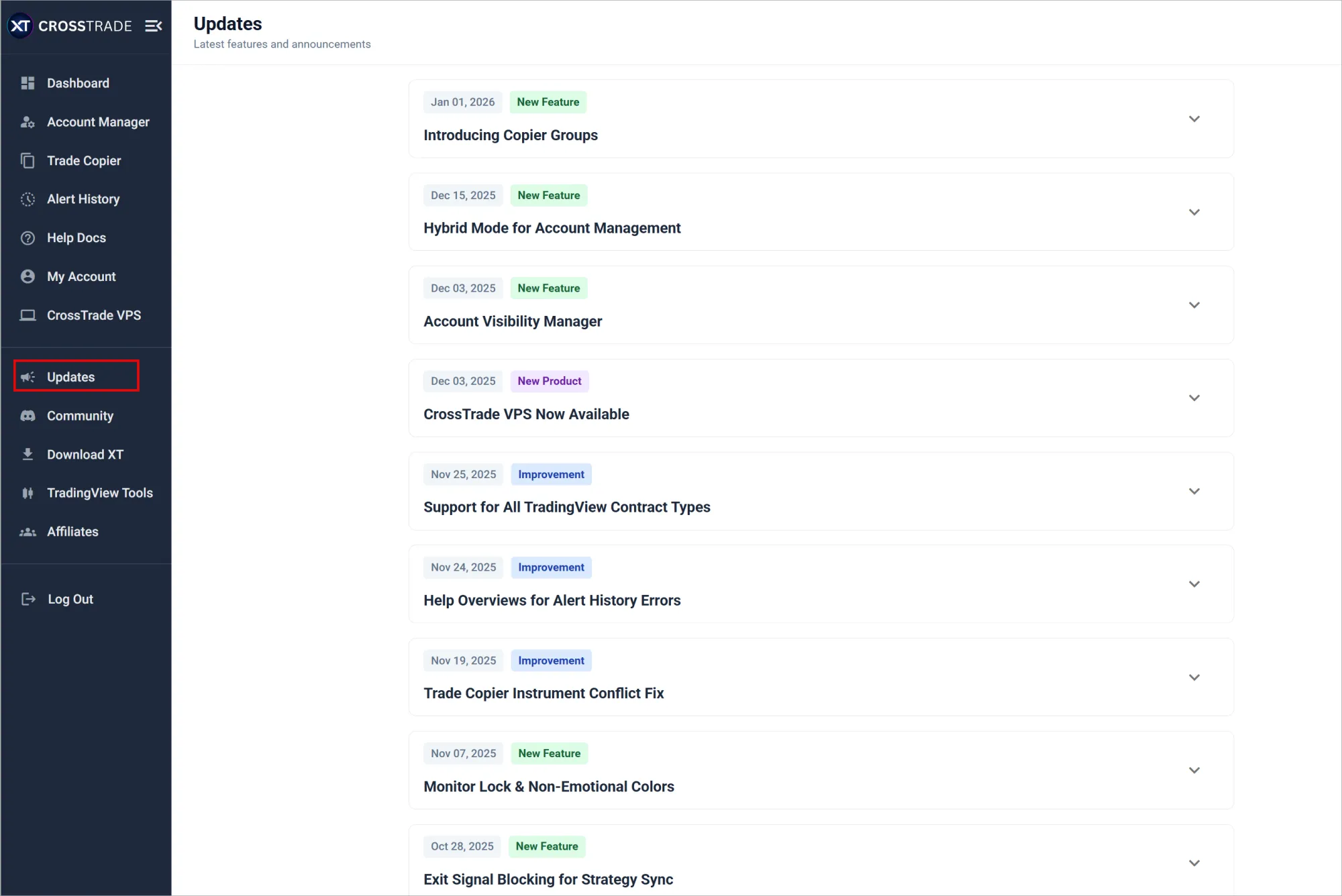The width and height of the screenshot is (1342, 896).
Task: Click the Log Out exit icon
Action: tap(28, 600)
